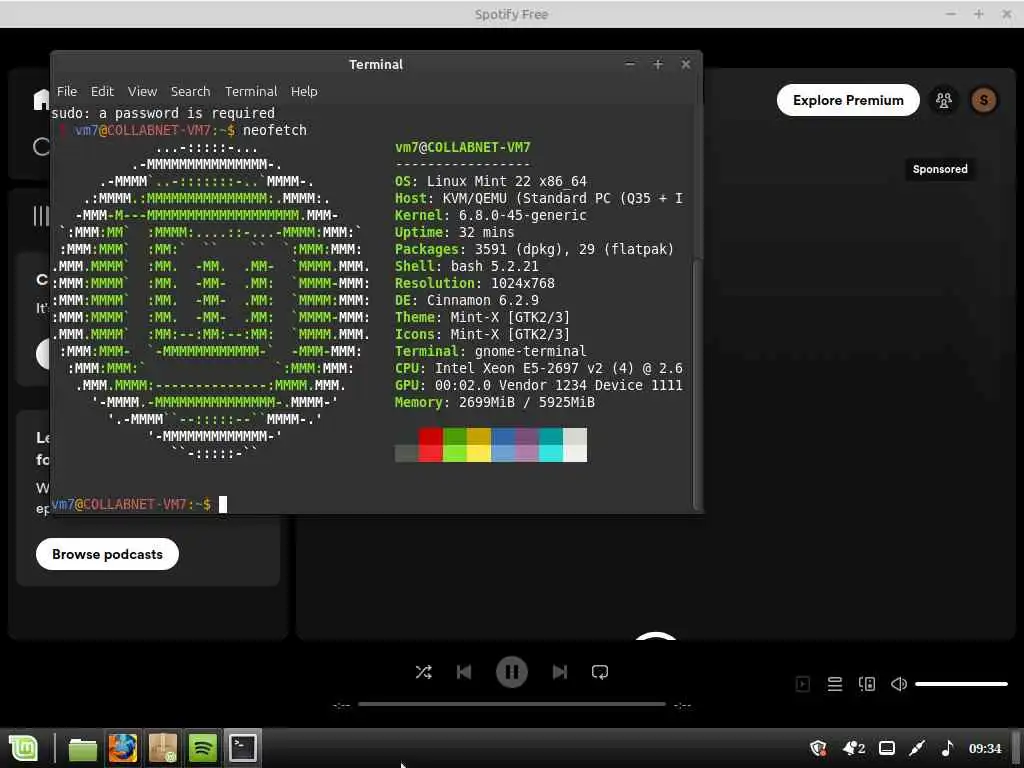The width and height of the screenshot is (1024, 768).
Task: Click 'sudo: a password is required' text
Action: (x=163, y=113)
